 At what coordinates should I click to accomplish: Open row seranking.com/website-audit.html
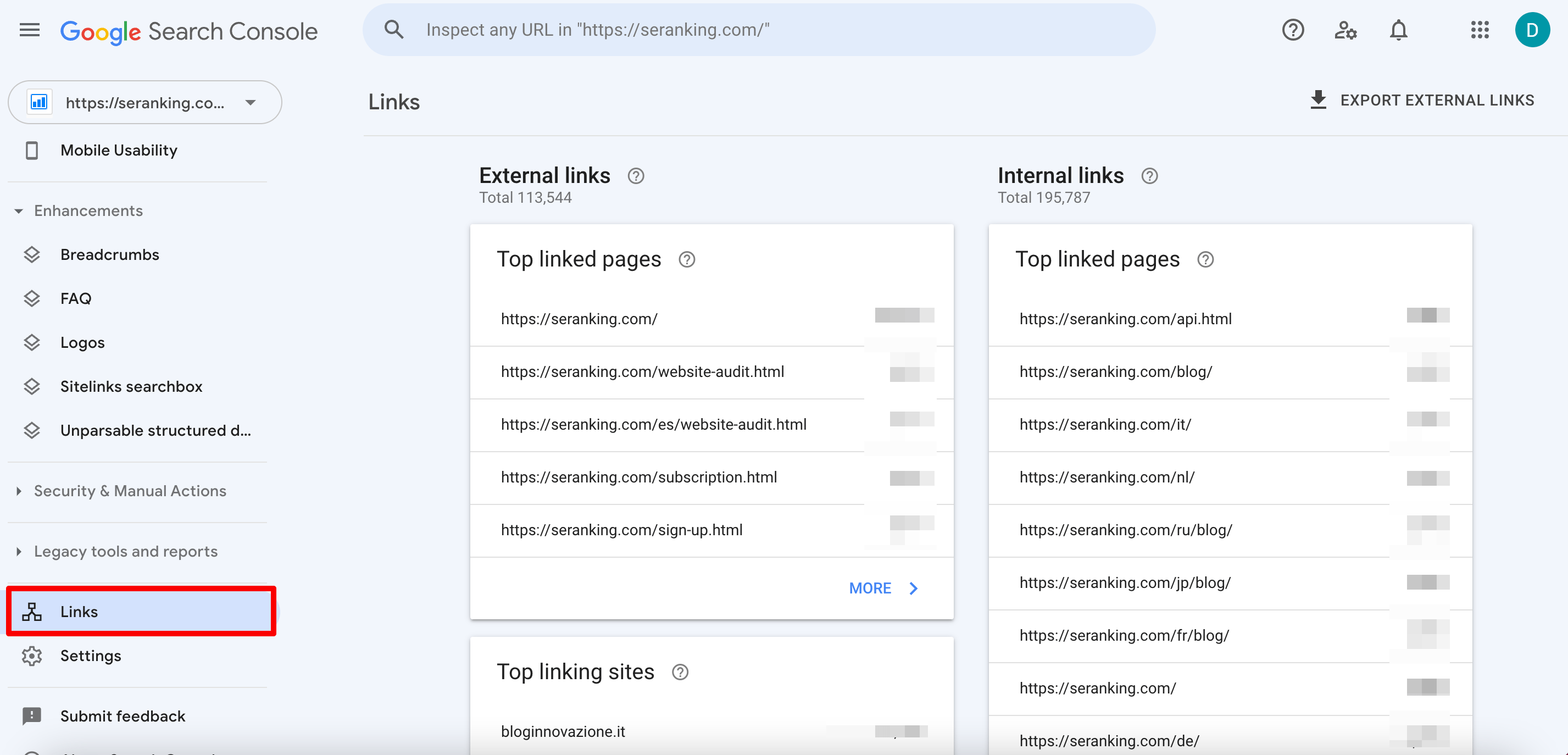[x=711, y=372]
